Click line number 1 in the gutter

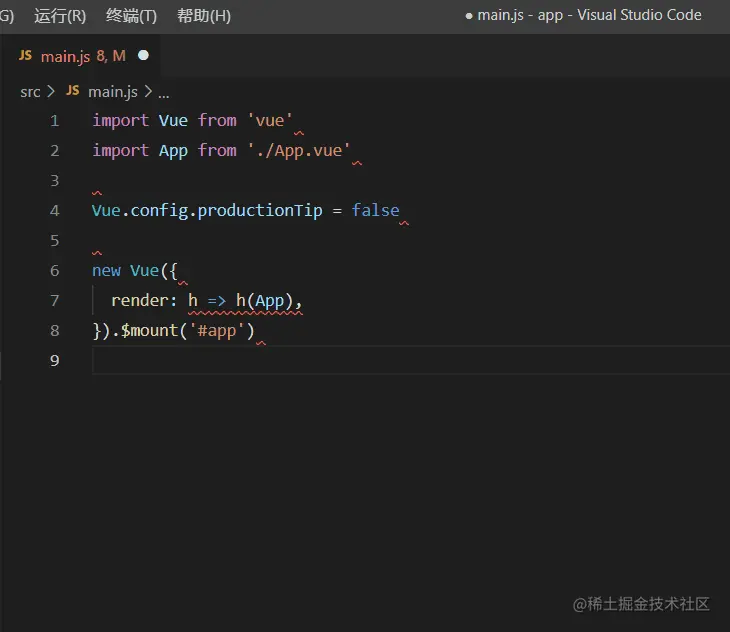[54, 121]
